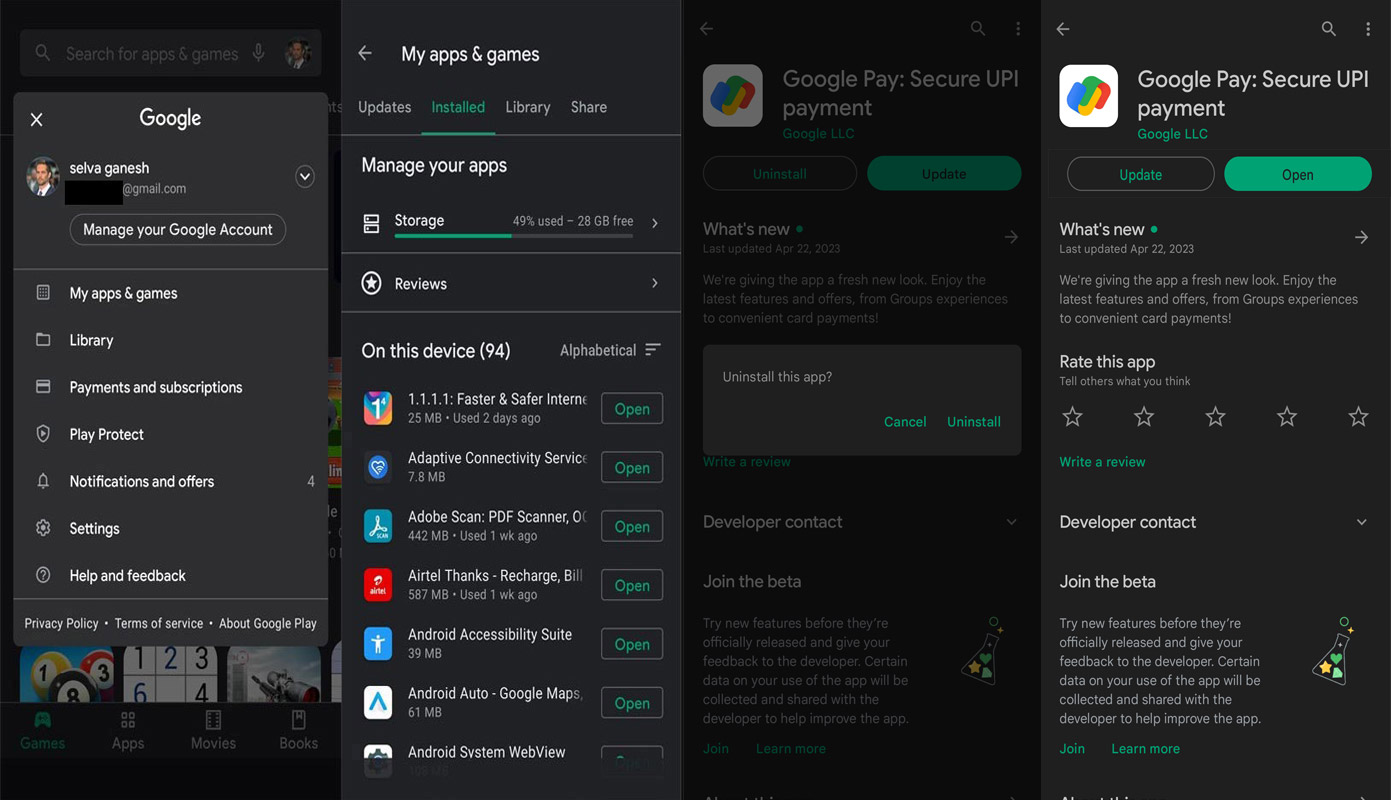
Task: Click the 8 ball pool game thumbnail
Action: 67,674
